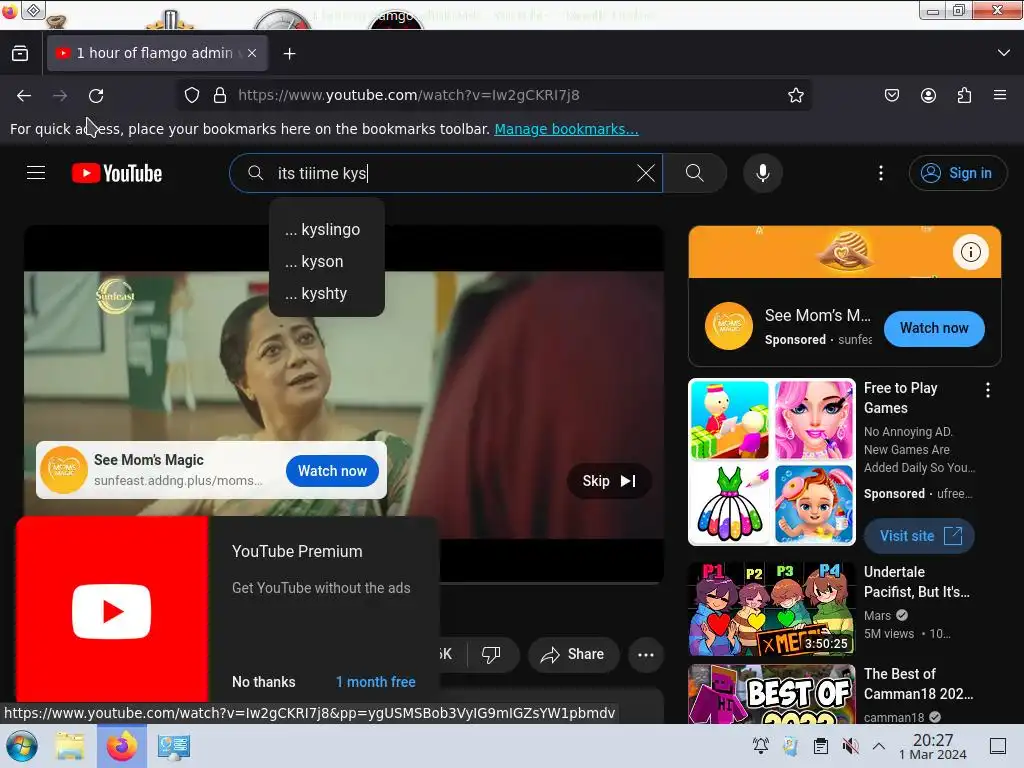Screen dimensions: 1024x768
Task: Open ad info icon on banner
Action: tap(970, 252)
